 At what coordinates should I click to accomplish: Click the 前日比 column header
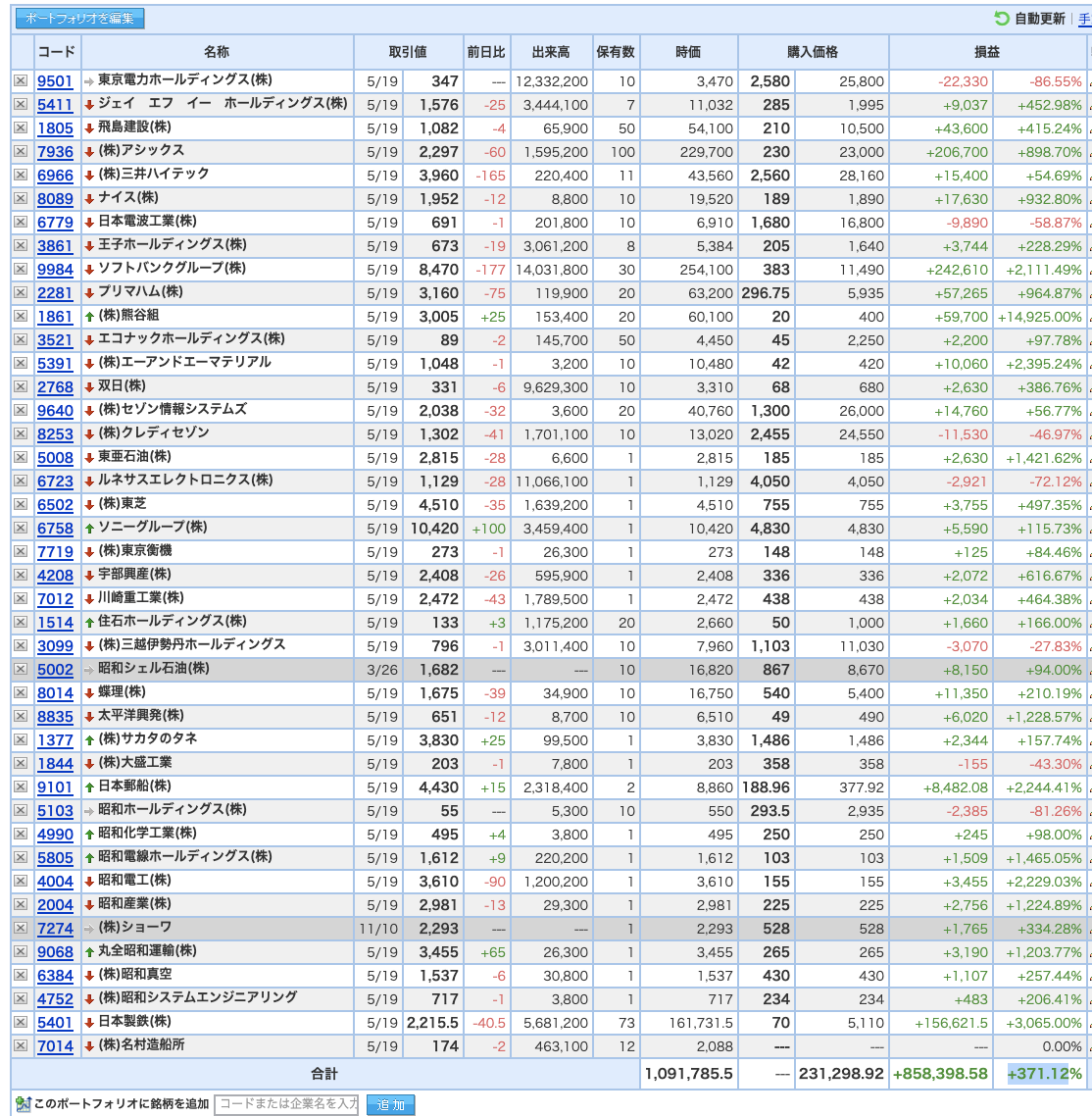pyautogui.click(x=486, y=52)
